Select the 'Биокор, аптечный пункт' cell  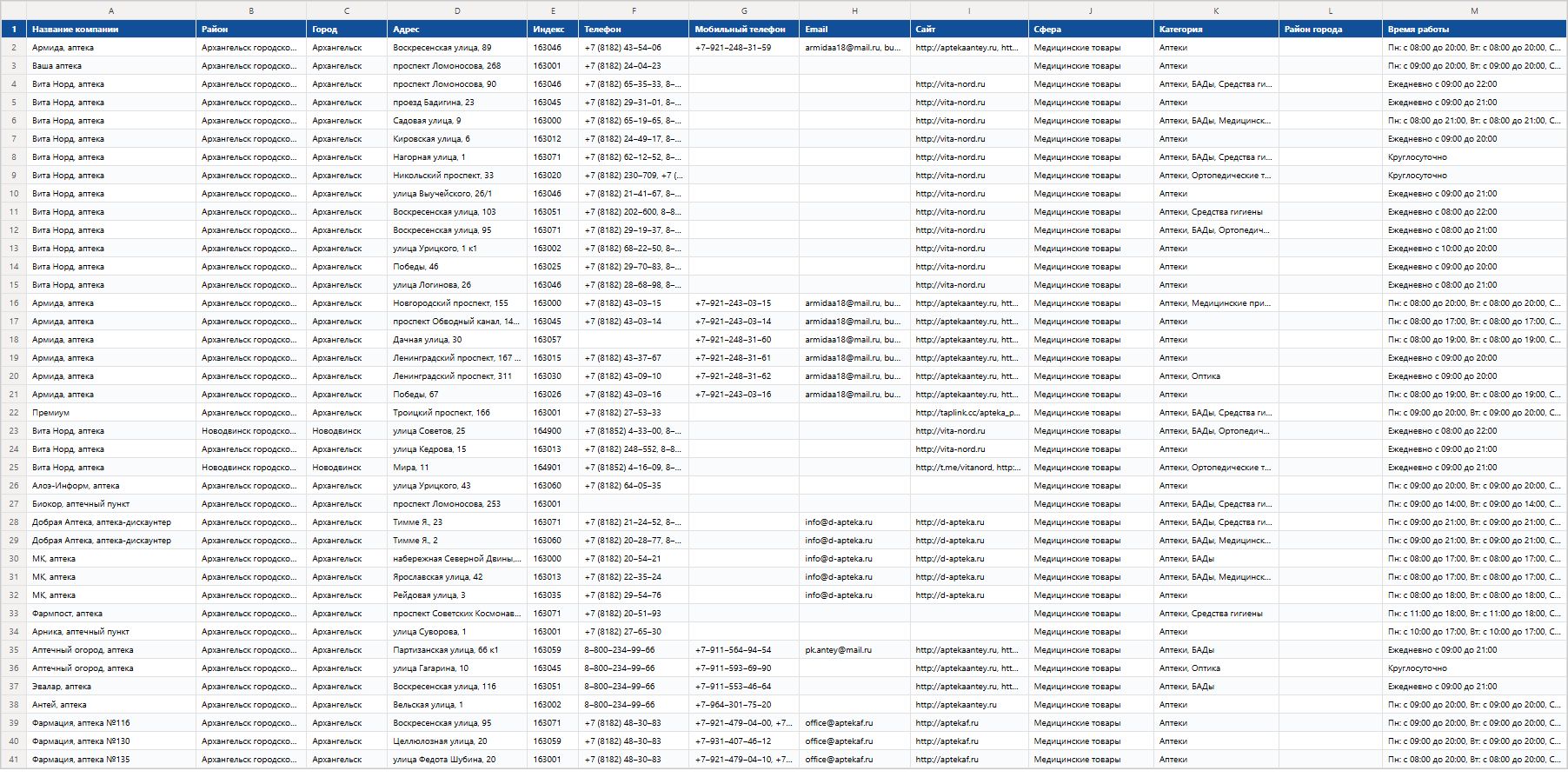click(111, 504)
